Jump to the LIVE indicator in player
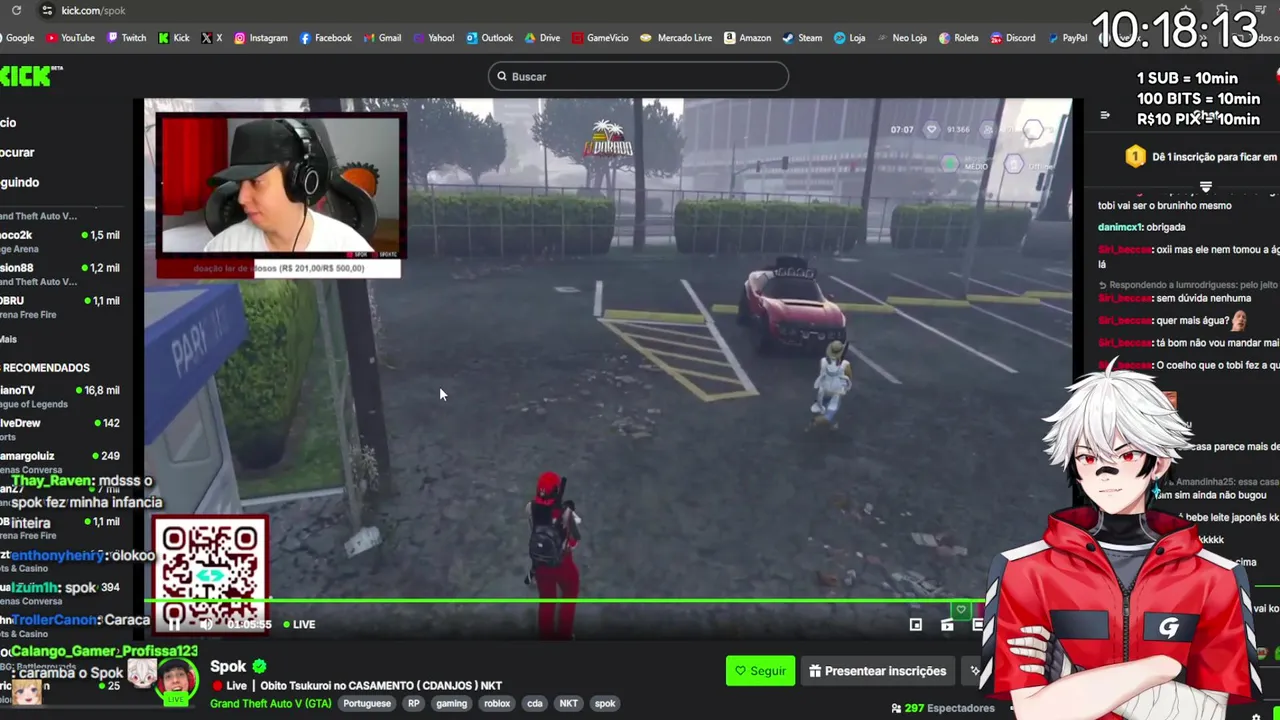 299,624
